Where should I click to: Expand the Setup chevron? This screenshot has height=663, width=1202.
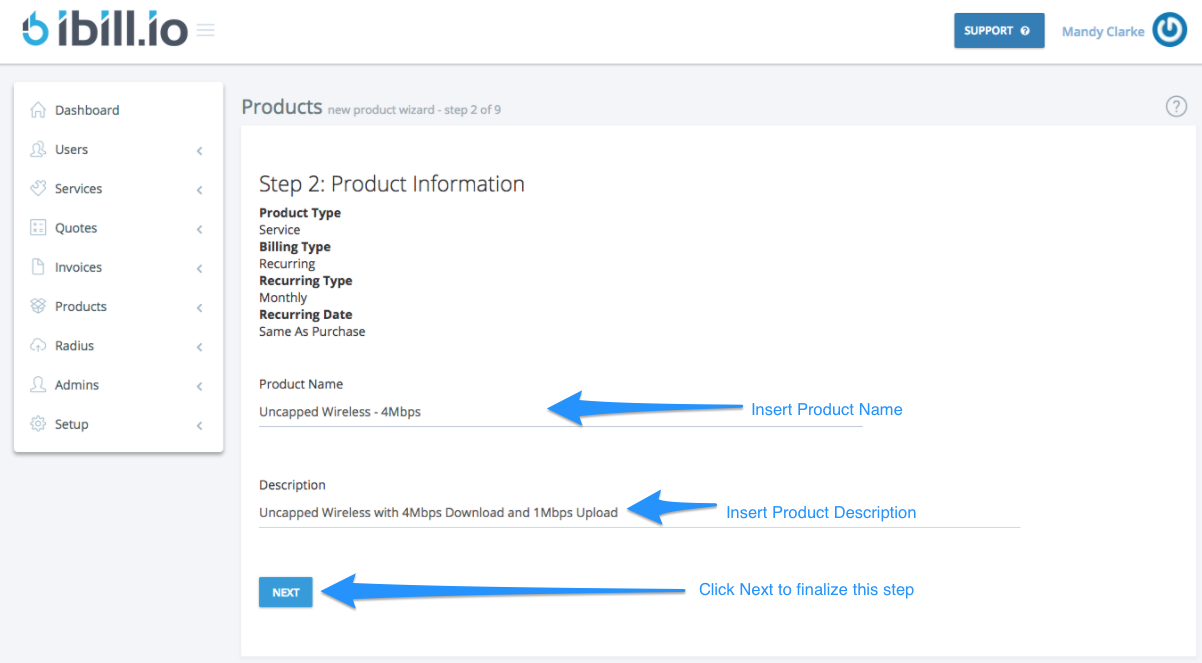click(x=200, y=426)
